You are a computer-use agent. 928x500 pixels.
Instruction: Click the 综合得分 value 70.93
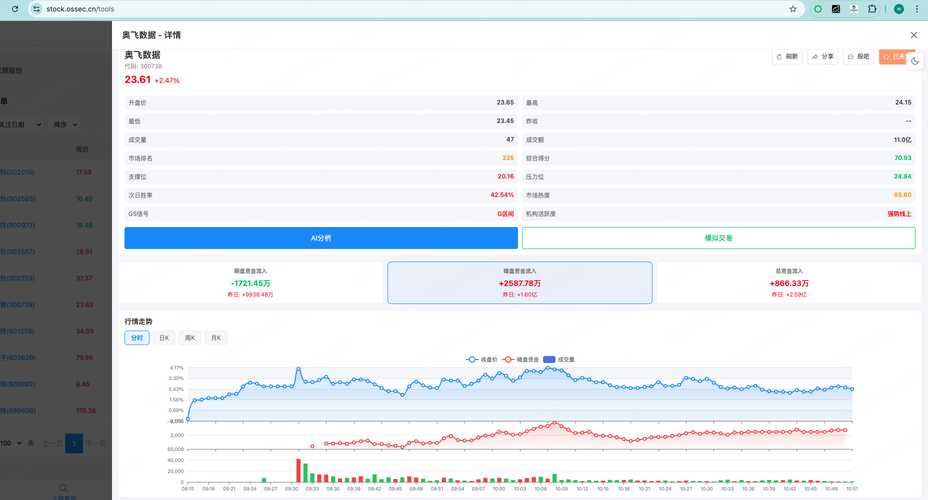[x=903, y=158]
